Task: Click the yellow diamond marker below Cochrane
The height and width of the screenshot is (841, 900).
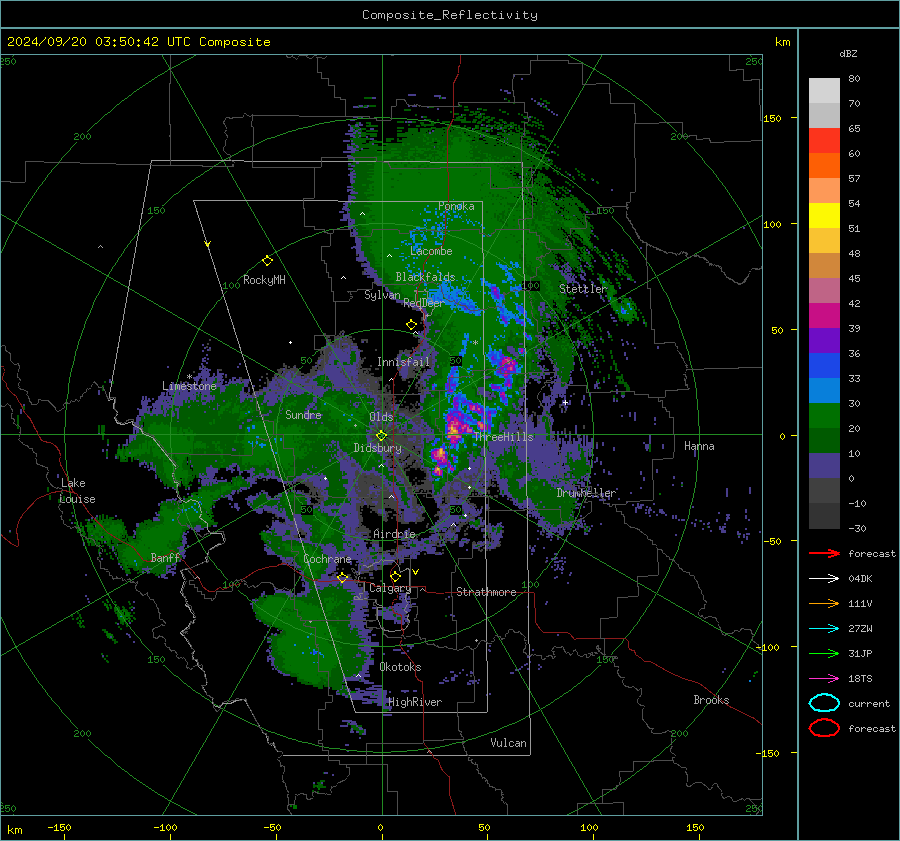Action: coord(343,577)
